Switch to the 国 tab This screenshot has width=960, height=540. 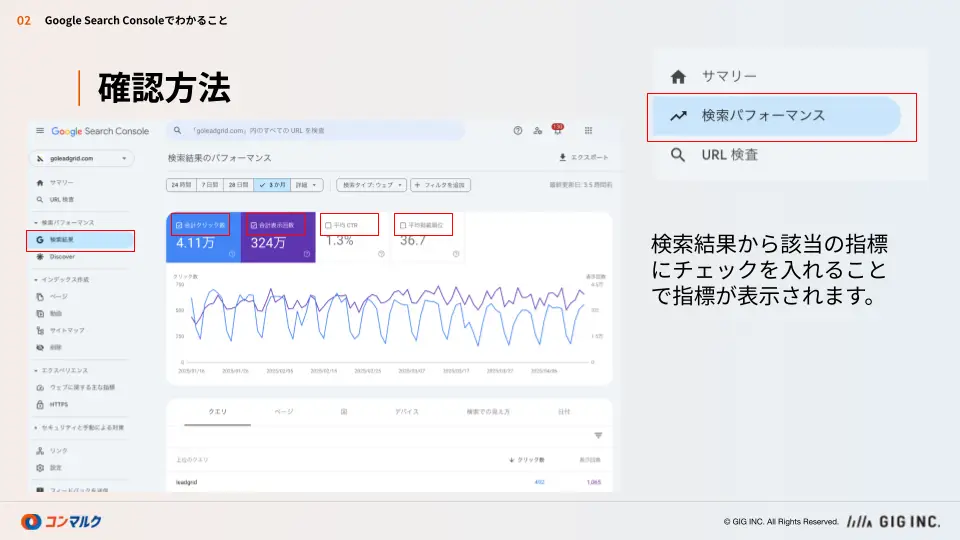[344, 412]
